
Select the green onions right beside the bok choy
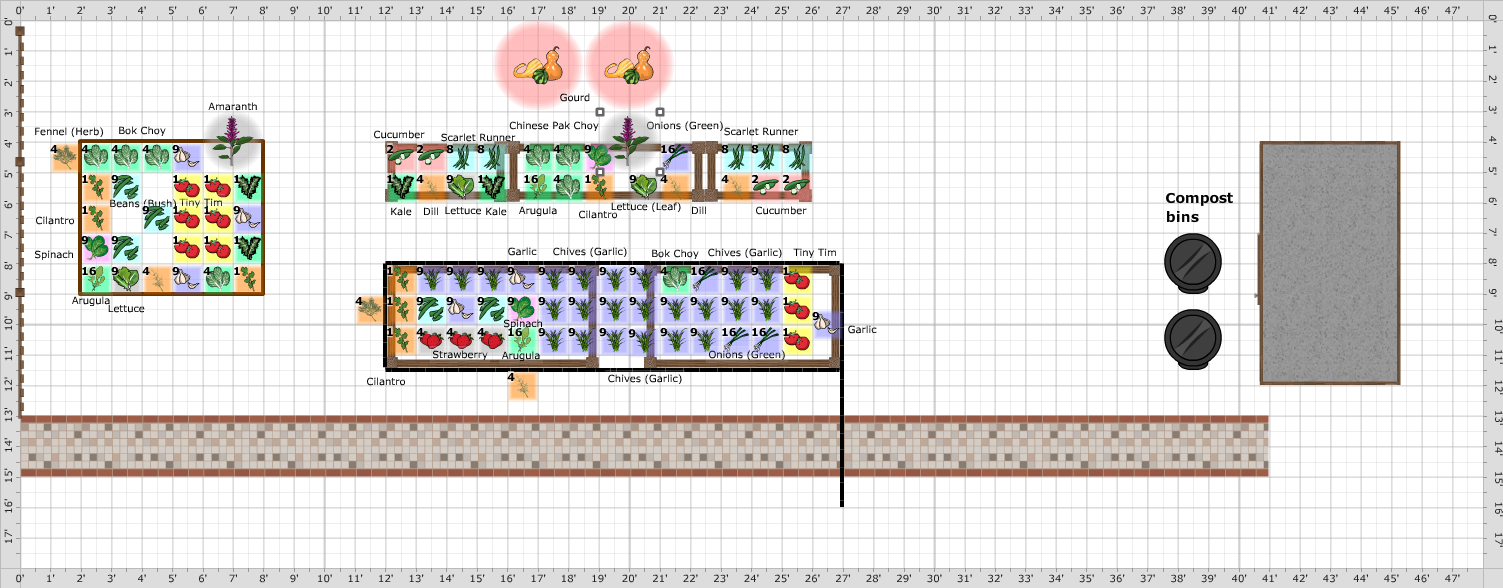point(706,279)
